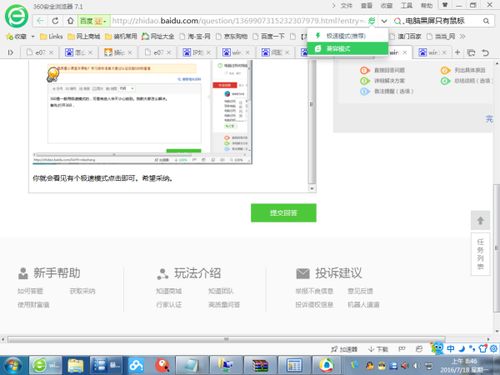This screenshot has height=375, width=500.
Task: Switch to the tab with the orange icon
Action: click(118, 52)
